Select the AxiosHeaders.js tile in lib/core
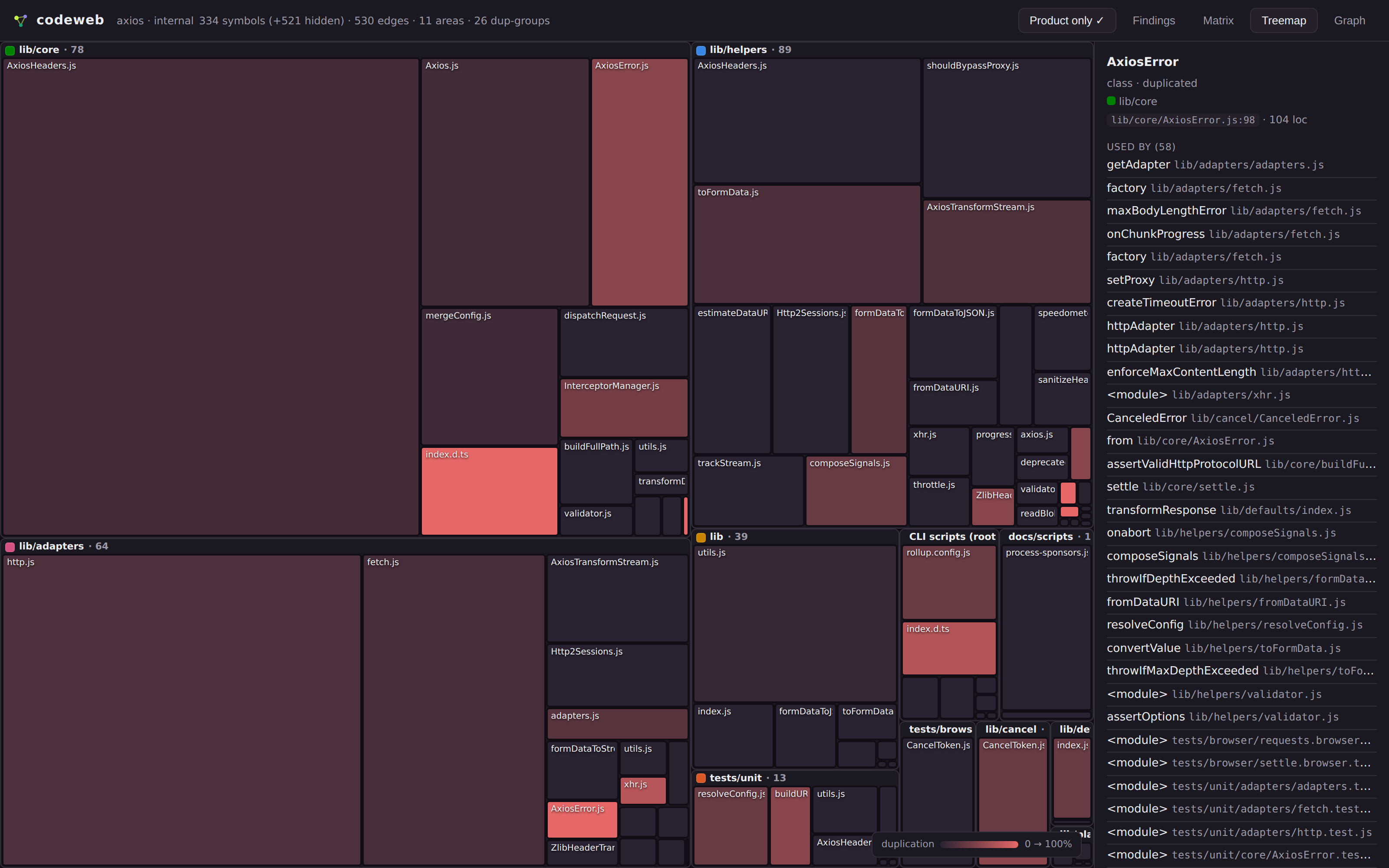 pyautogui.click(x=211, y=297)
